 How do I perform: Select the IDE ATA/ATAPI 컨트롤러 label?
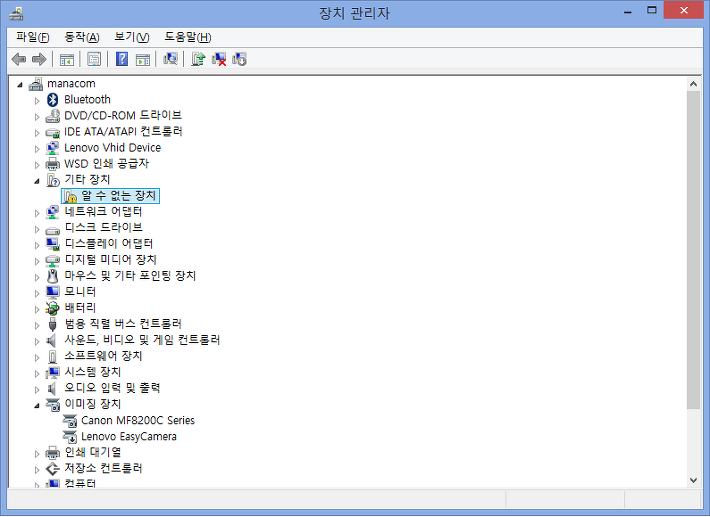click(123, 132)
